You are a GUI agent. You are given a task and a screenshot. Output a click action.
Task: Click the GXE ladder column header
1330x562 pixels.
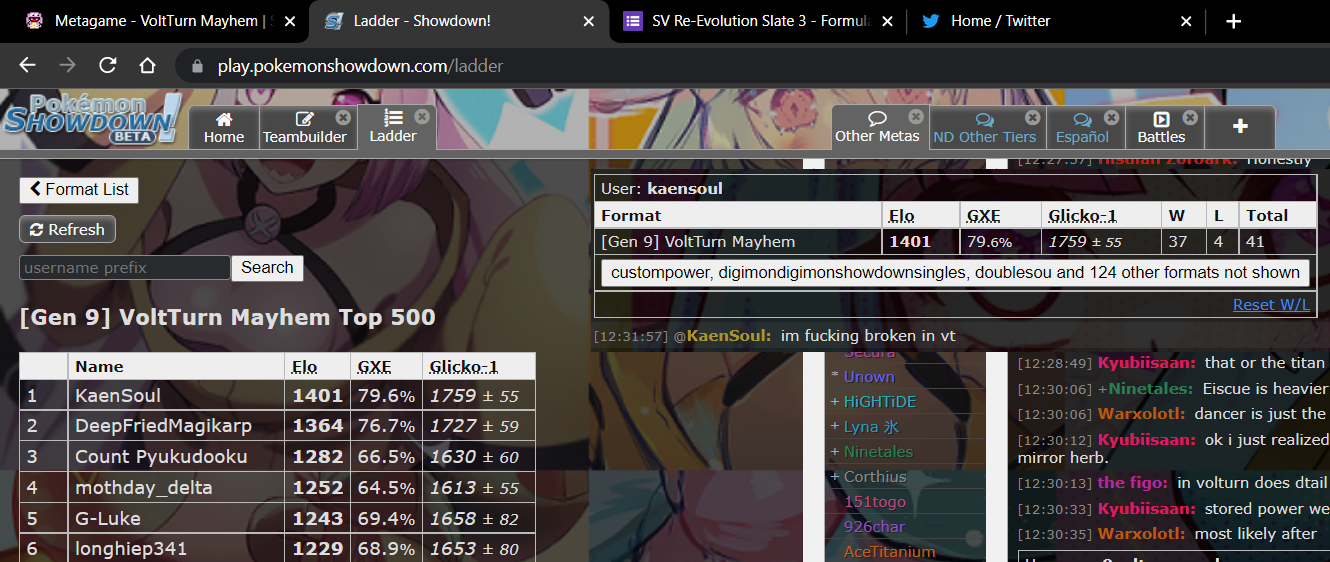tap(375, 367)
